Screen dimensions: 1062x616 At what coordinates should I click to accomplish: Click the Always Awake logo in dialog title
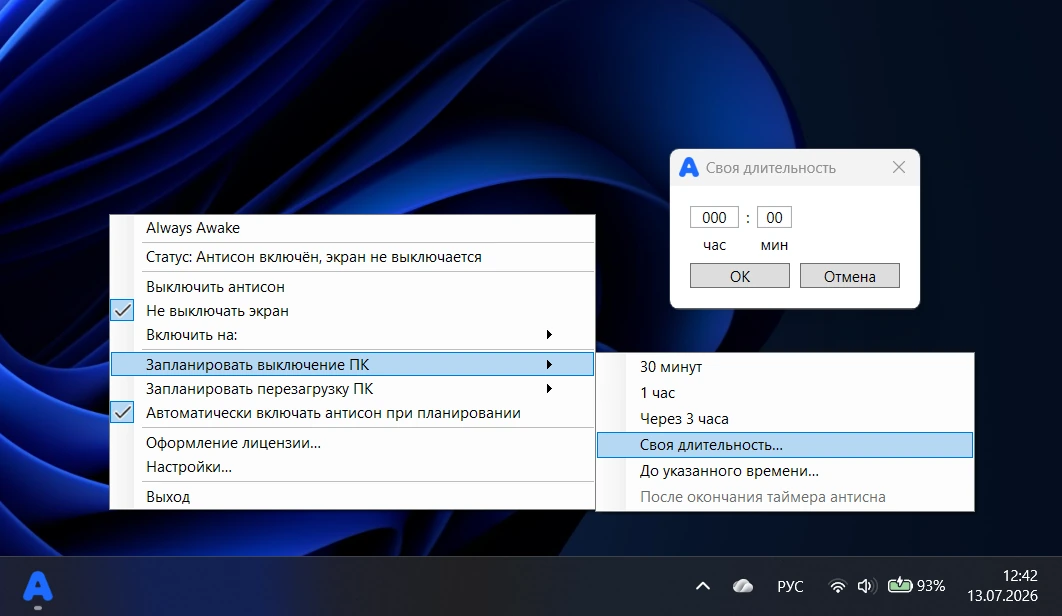(689, 167)
